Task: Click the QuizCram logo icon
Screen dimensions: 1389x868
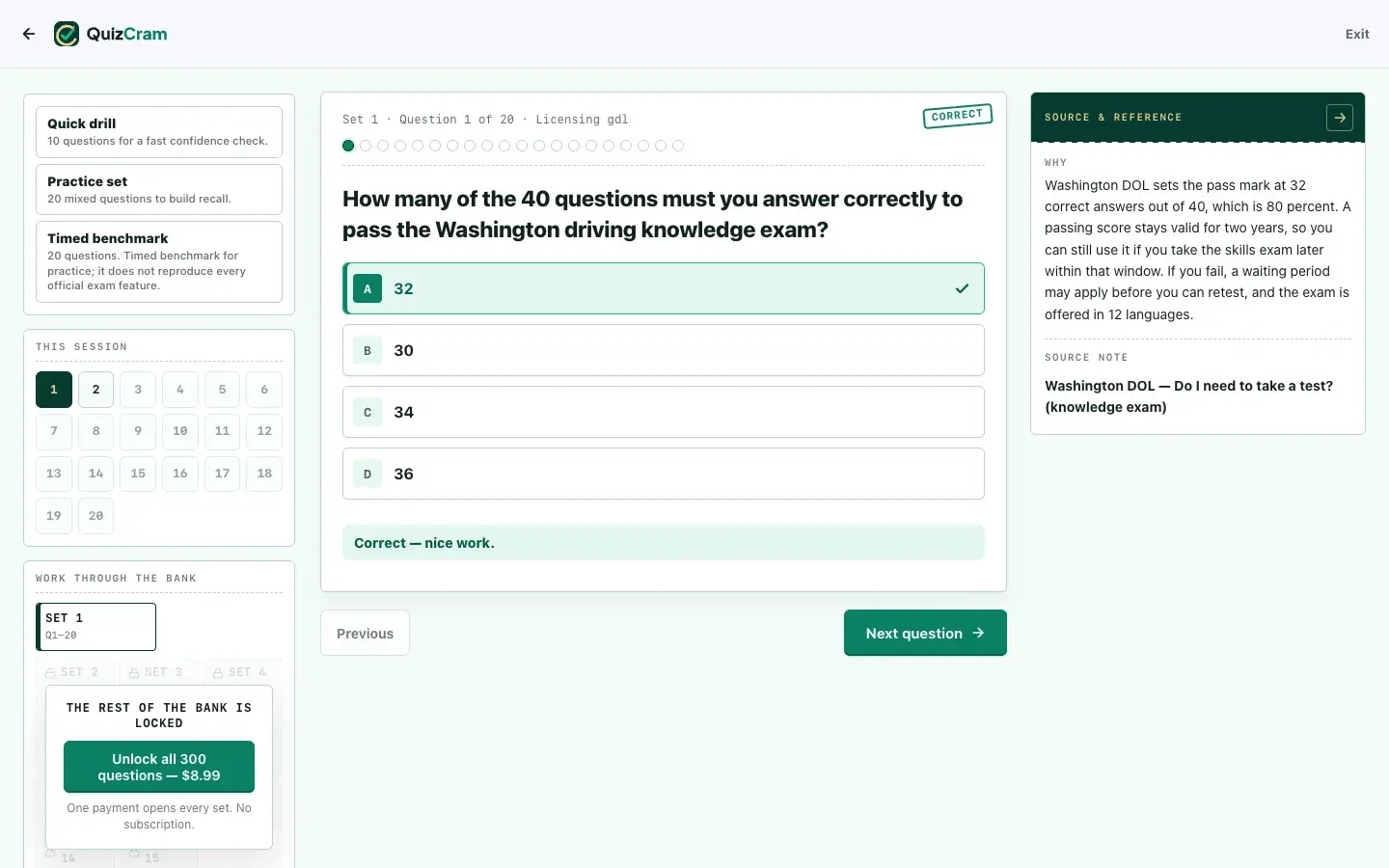Action: [67, 34]
